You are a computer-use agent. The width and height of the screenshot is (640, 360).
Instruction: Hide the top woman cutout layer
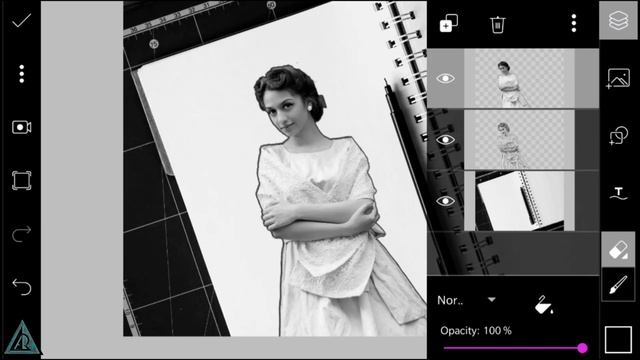point(445,78)
